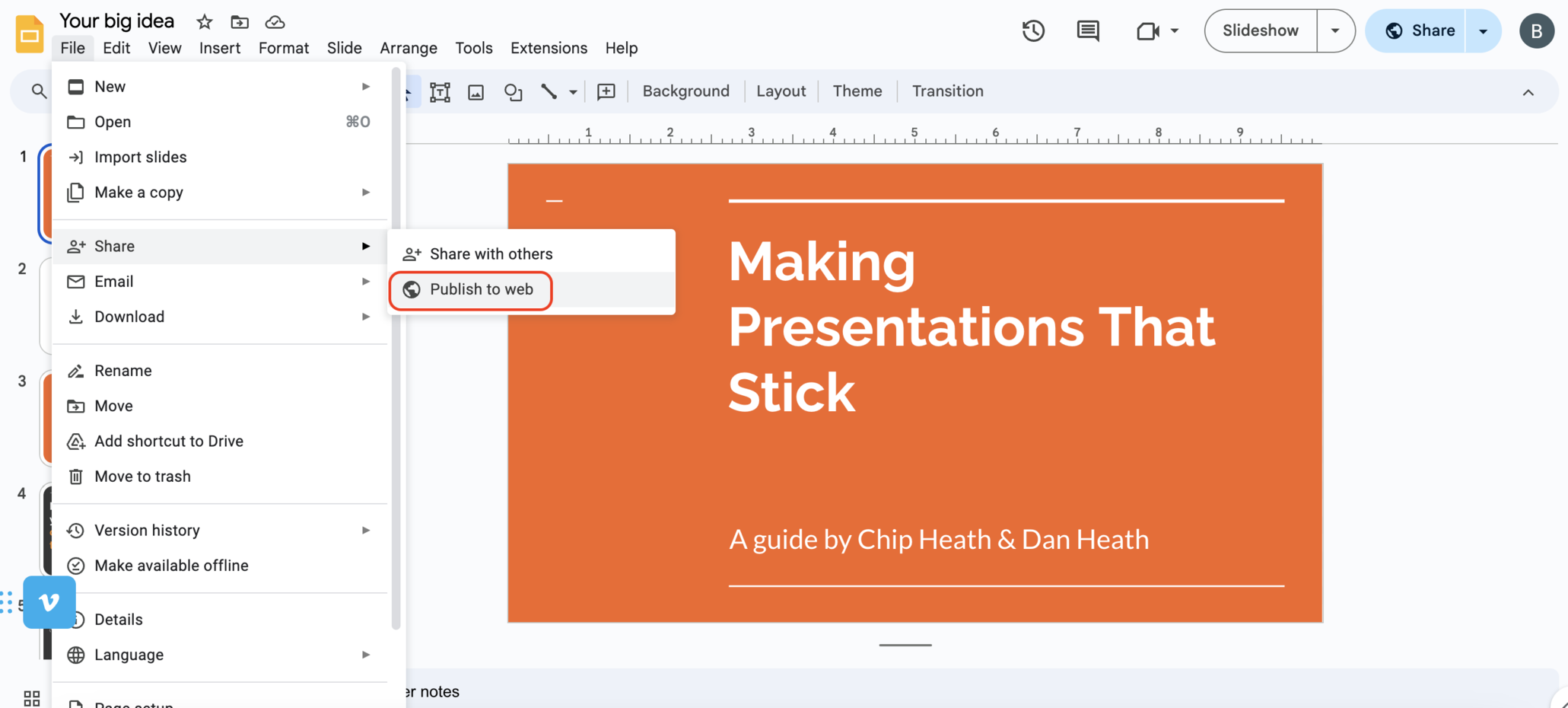Viewport: 1568px width, 708px height.
Task: Expand the line tool dropdown arrow
Action: point(573,92)
